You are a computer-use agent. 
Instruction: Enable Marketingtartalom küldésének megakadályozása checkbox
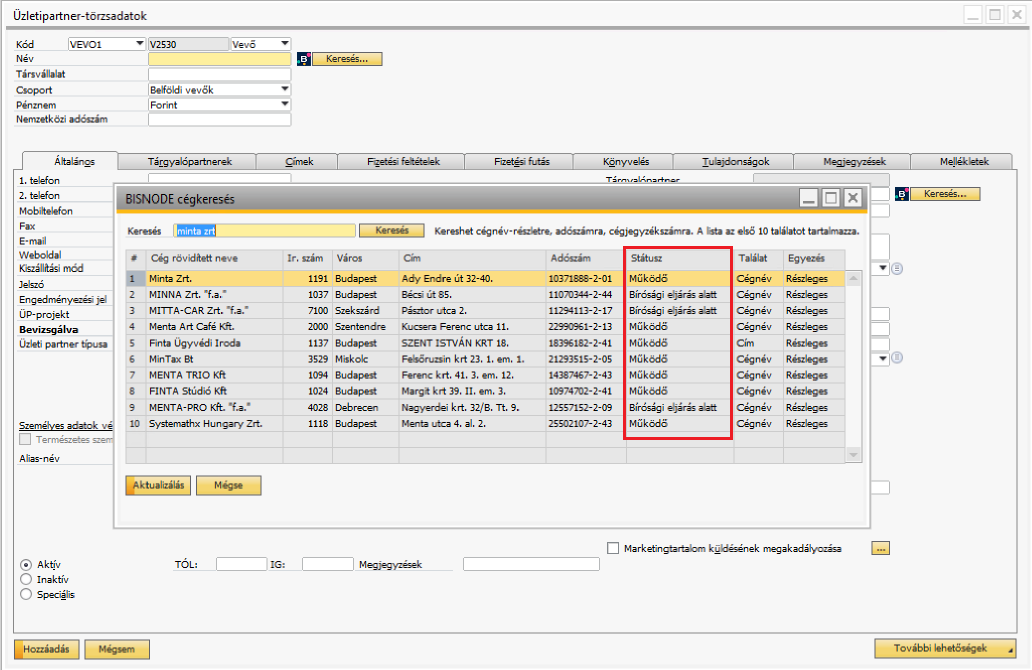(x=614, y=548)
